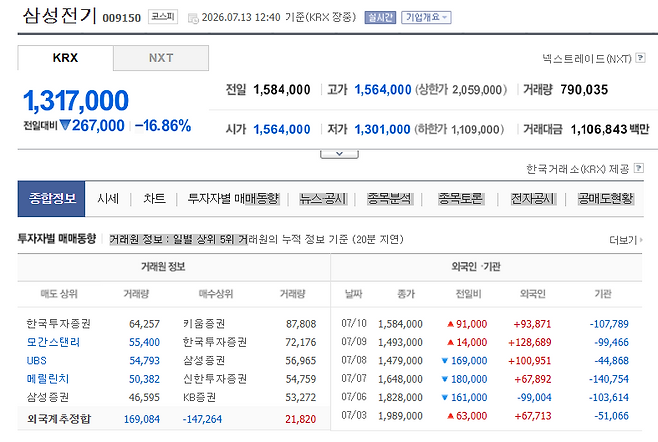Screen dimensions: 658x442
Task: Toggle the 실시간 realtime button
Action: pos(380,17)
